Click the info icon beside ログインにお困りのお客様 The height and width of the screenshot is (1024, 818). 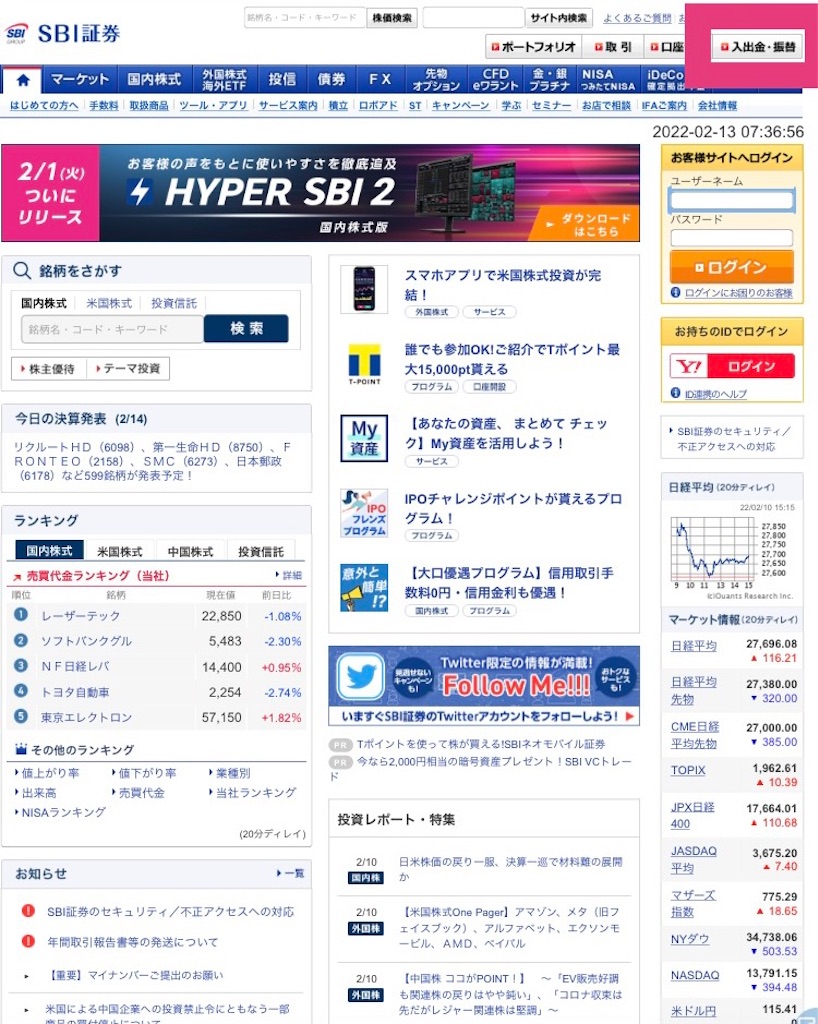tap(676, 293)
